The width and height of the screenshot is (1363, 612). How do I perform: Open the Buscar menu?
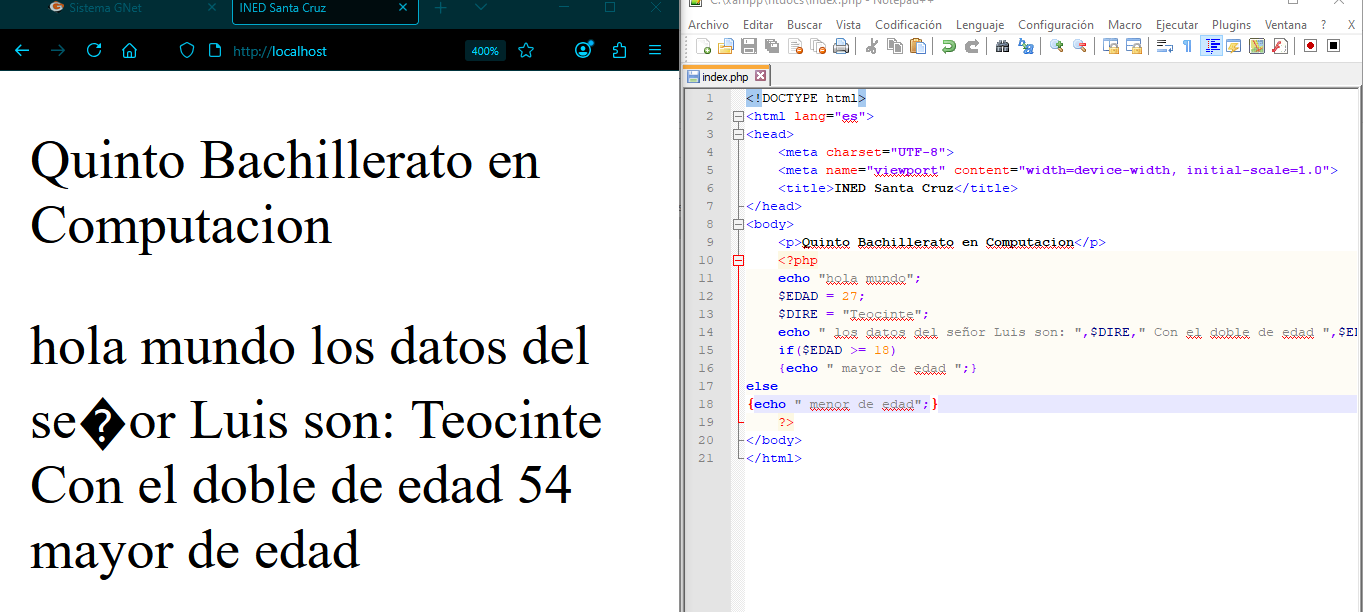(804, 25)
